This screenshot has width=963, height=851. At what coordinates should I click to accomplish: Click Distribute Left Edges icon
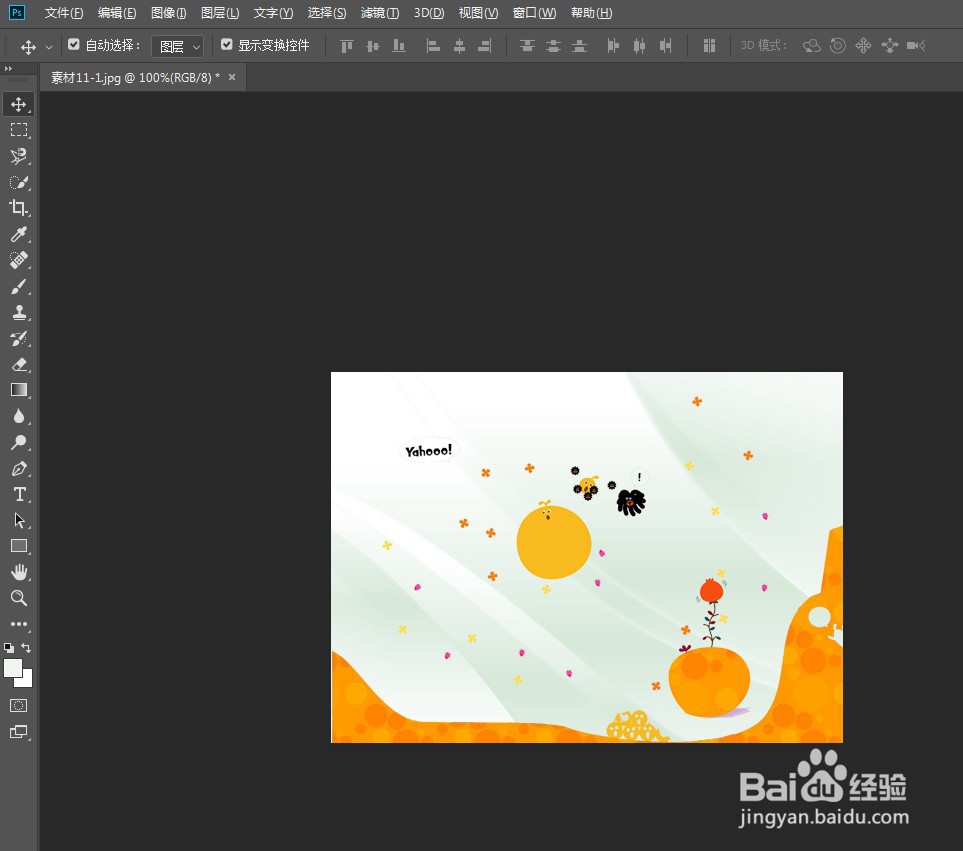[613, 46]
